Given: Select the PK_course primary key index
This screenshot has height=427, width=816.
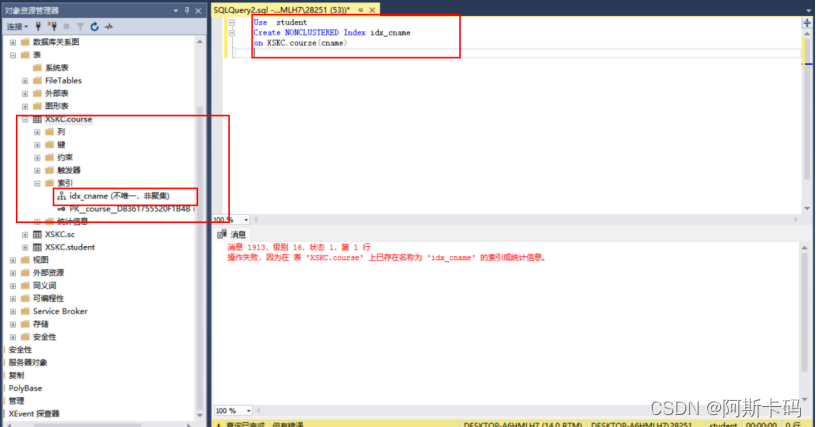Looking at the screenshot, I should (x=132, y=209).
